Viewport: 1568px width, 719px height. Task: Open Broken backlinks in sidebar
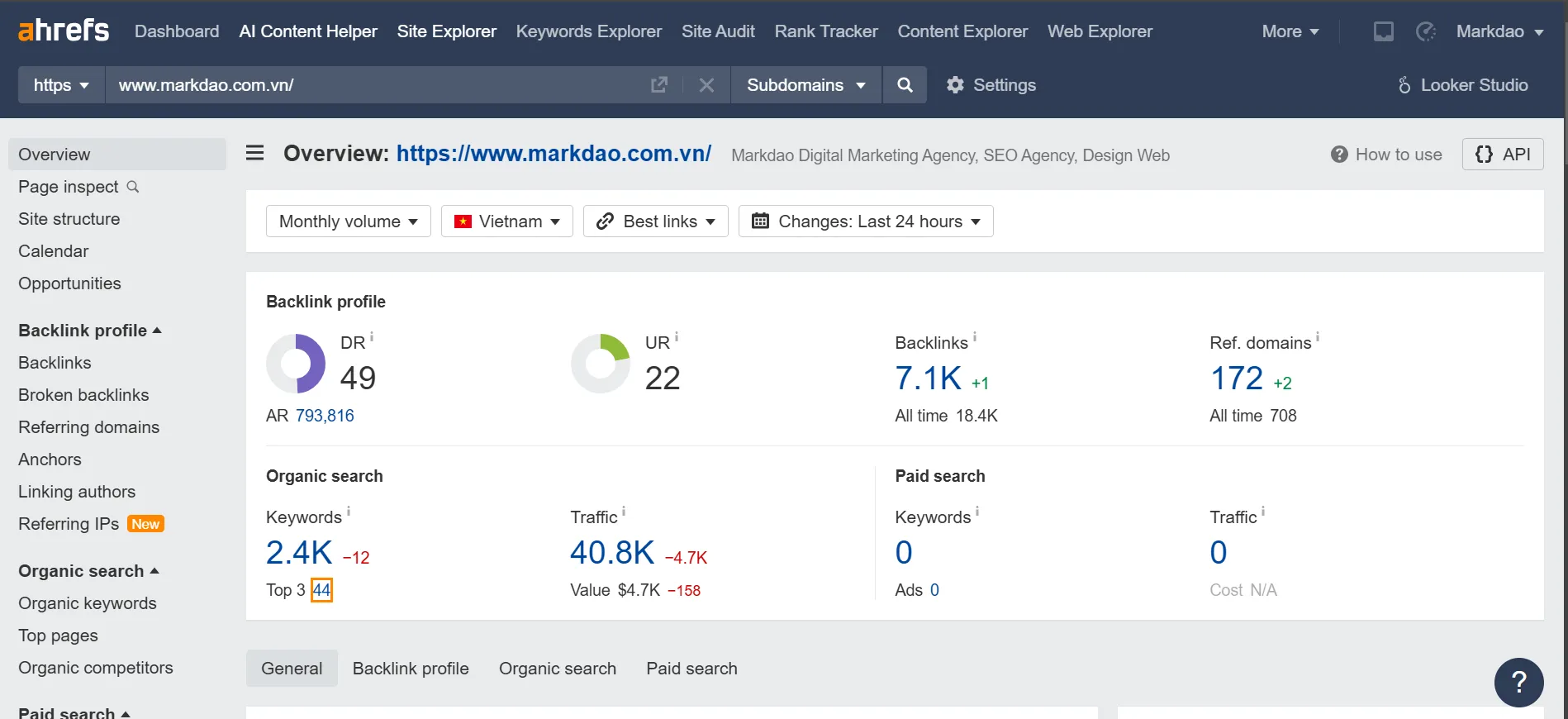[83, 395]
